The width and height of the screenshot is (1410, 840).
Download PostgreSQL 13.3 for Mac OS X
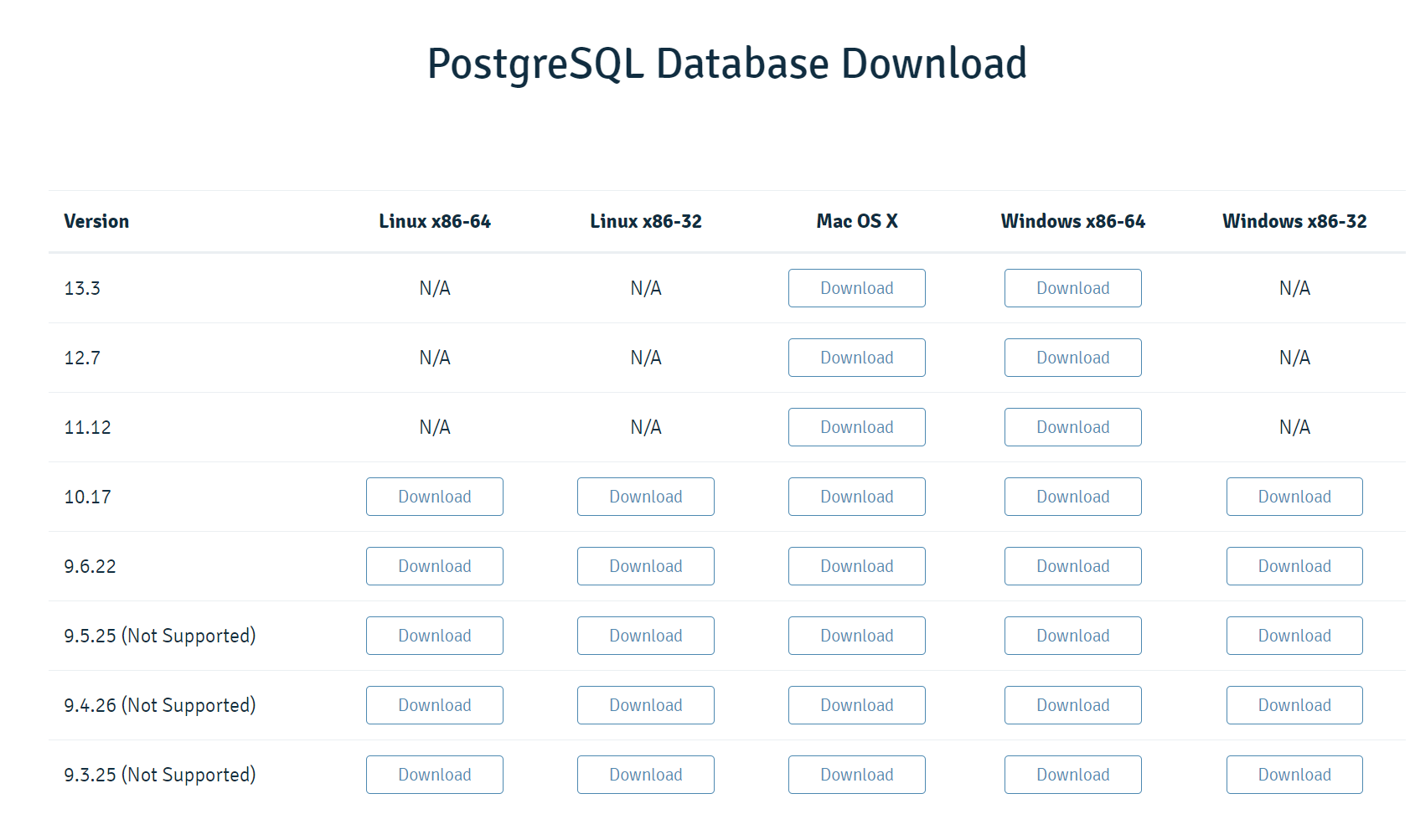856,288
